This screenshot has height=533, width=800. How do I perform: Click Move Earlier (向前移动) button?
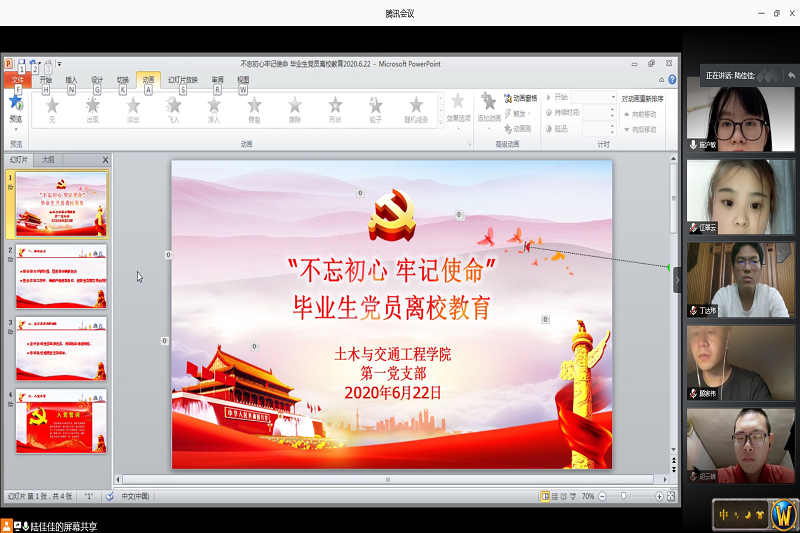(641, 114)
